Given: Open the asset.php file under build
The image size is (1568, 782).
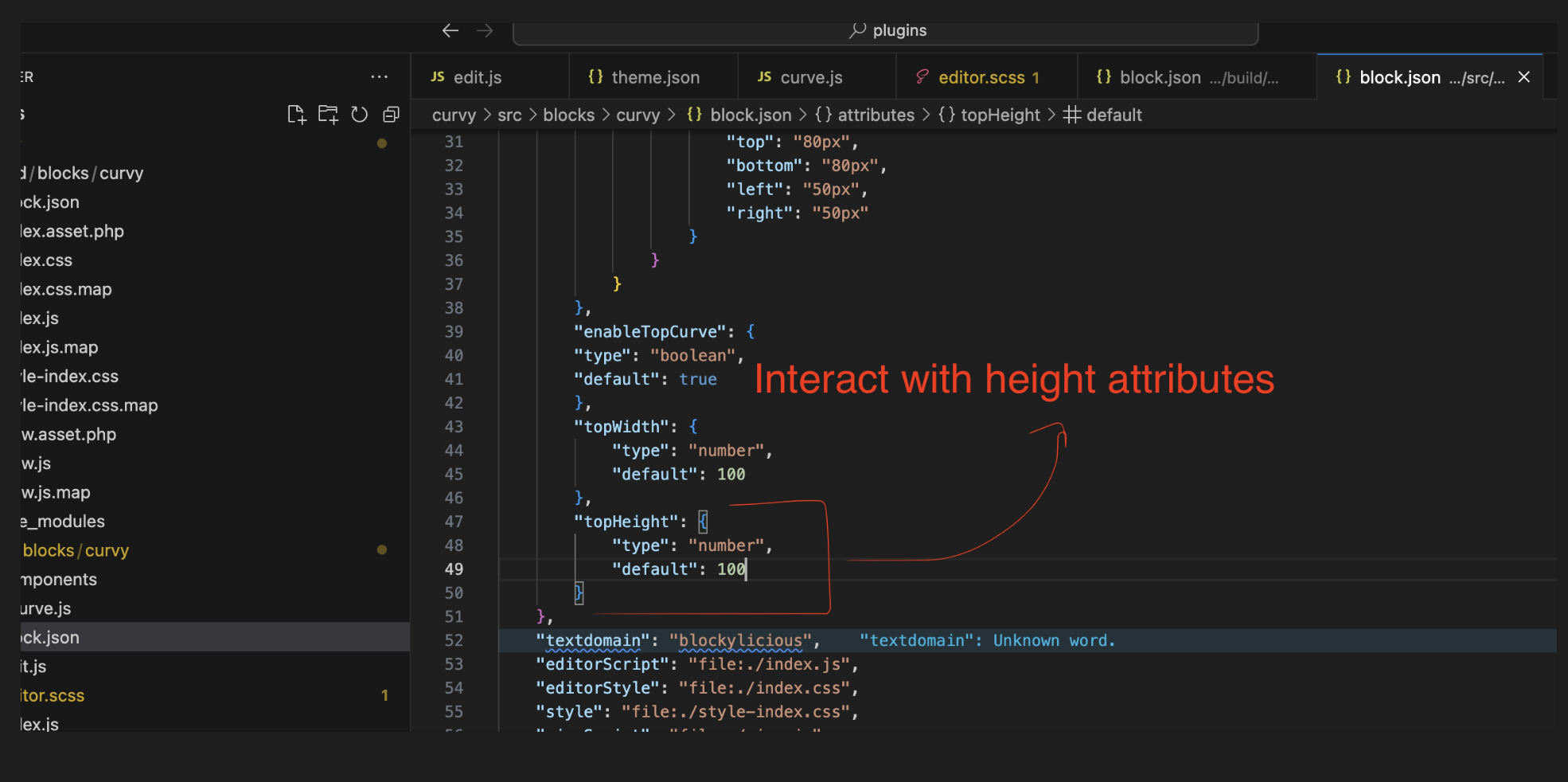Looking at the screenshot, I should click(215, 231).
